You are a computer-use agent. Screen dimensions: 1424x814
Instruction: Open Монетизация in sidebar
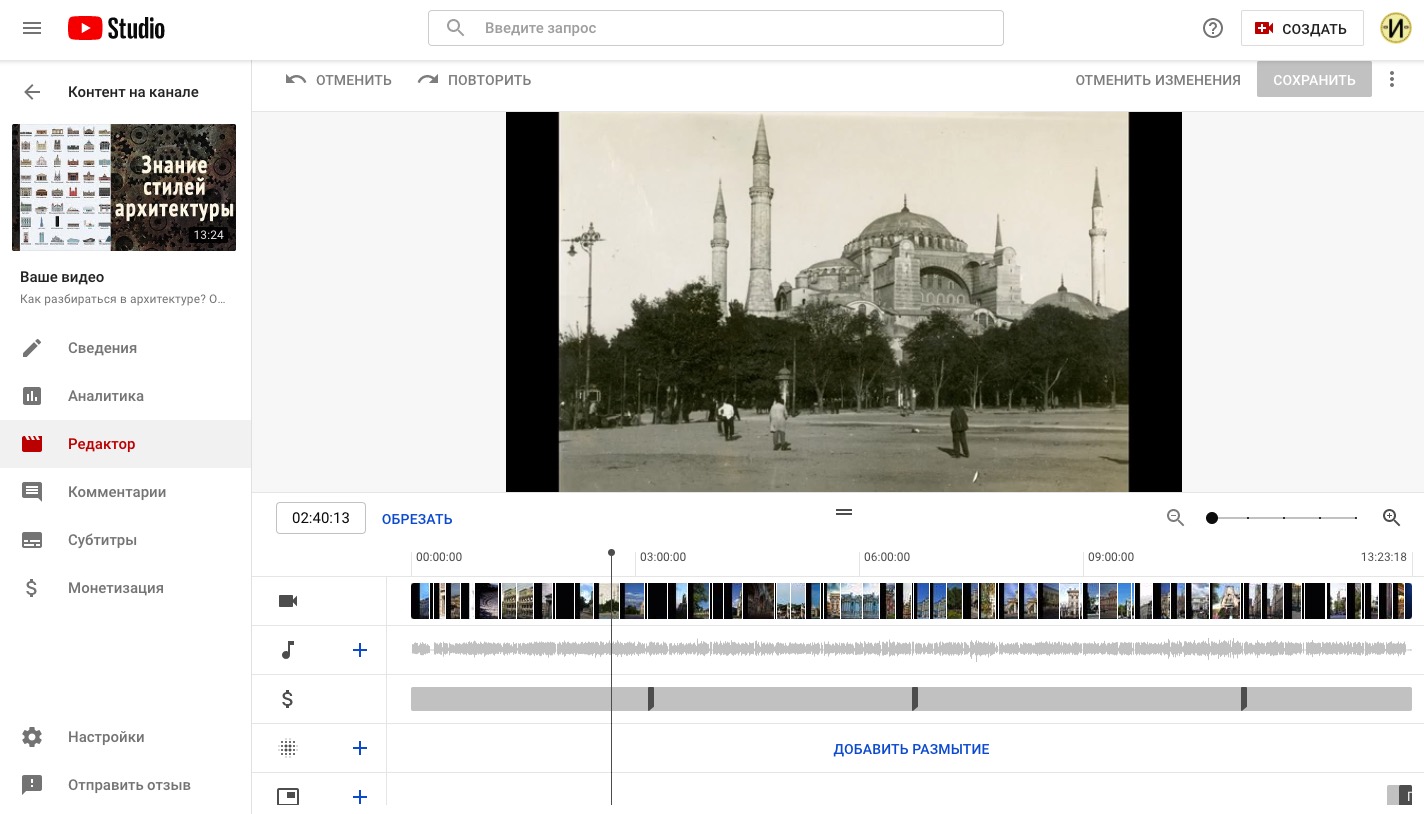pos(115,588)
